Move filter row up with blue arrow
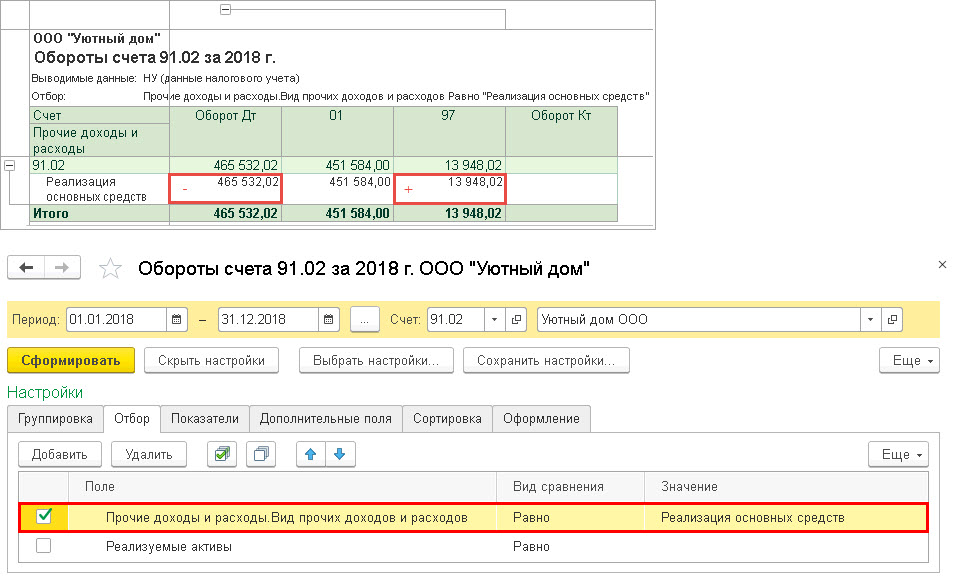The image size is (955, 584). click(x=311, y=454)
